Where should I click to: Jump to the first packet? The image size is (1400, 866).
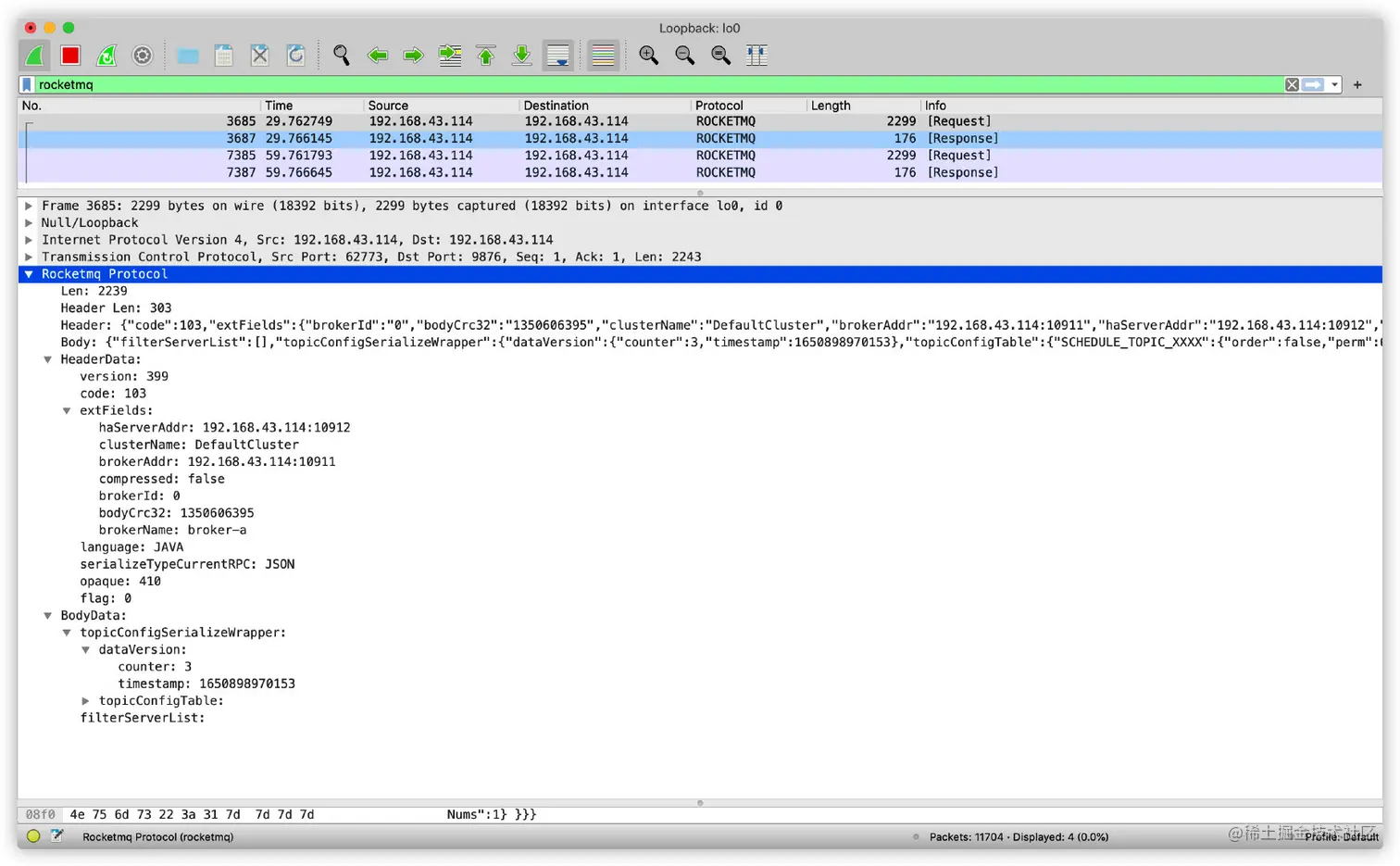click(x=486, y=56)
